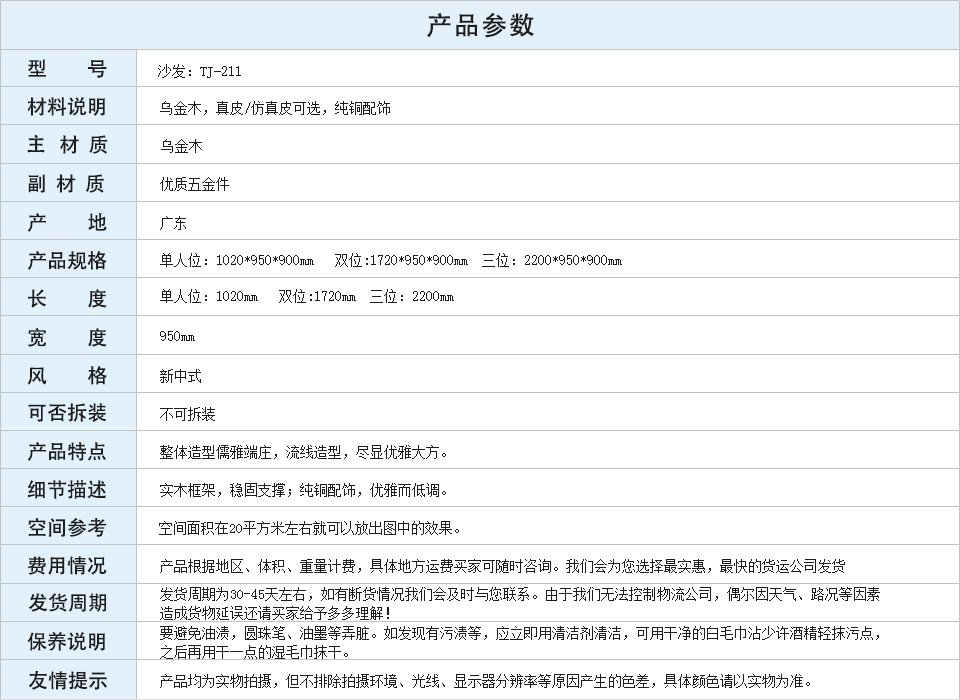
Task: Click the 友情提示 row label
Action: pos(67,680)
